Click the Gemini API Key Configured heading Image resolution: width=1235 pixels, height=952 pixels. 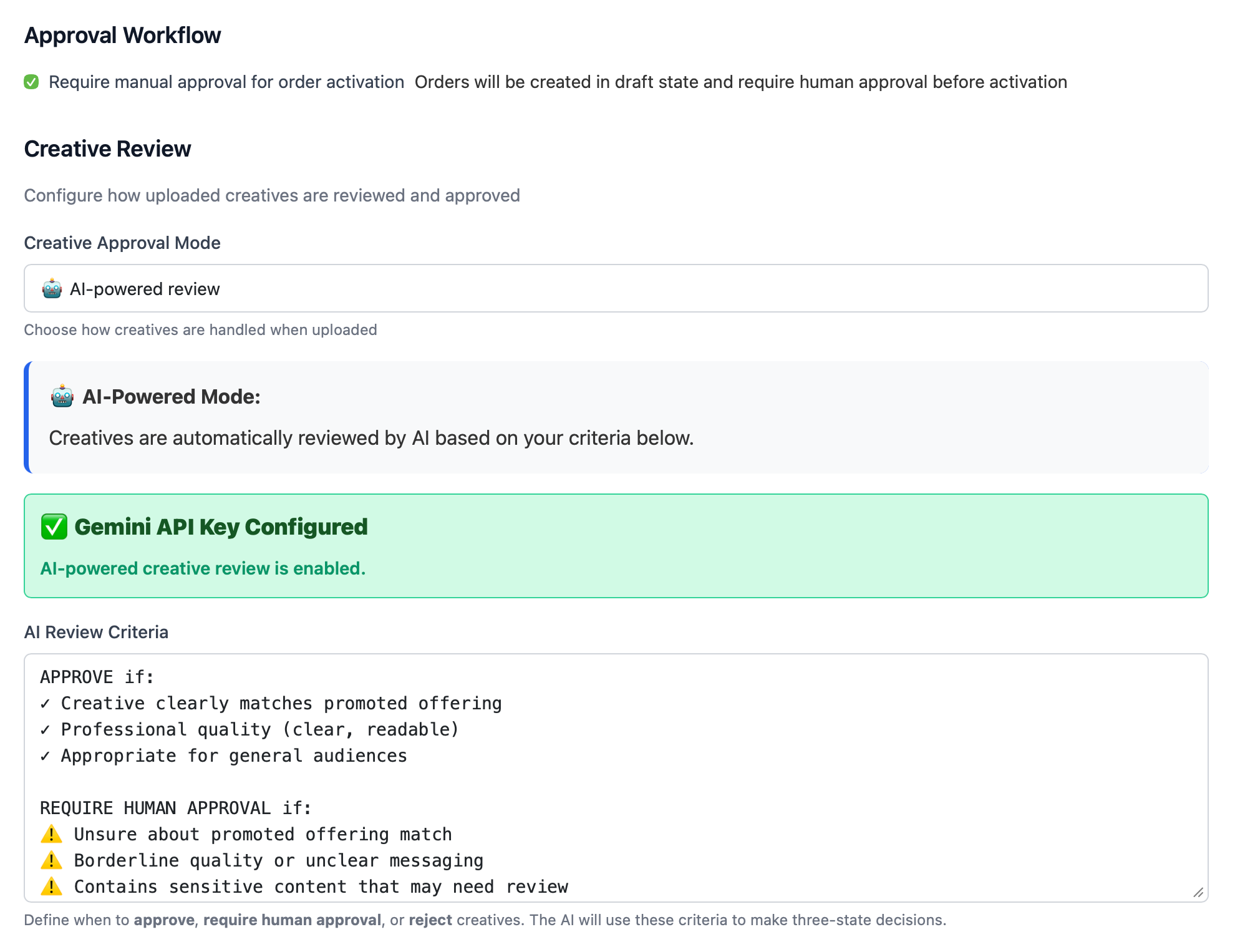pos(221,527)
